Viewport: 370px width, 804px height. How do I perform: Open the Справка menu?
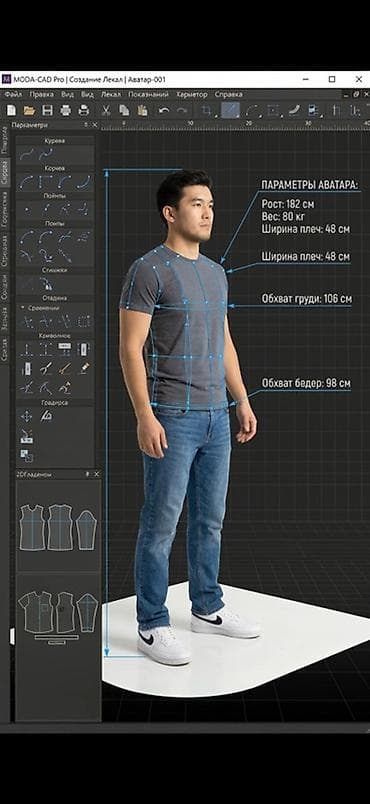pos(229,95)
